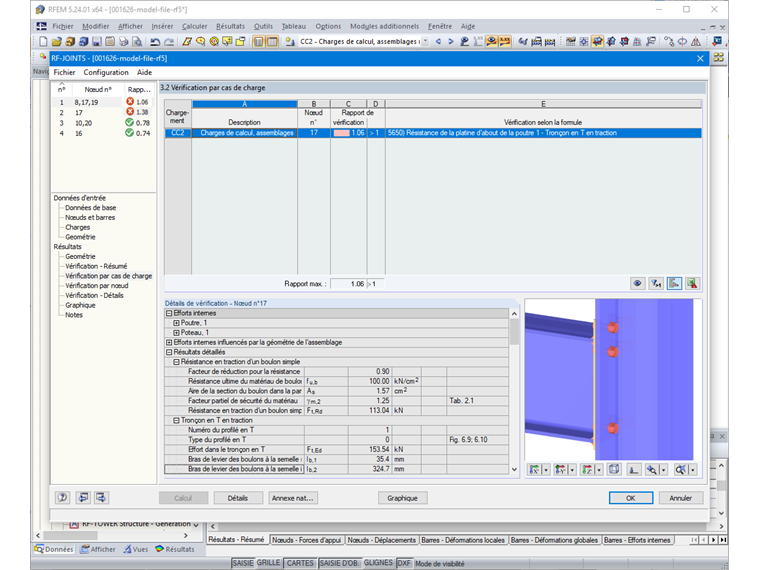Click the isometric view cube icon
This screenshot has width=760, height=570.
(x=614, y=469)
